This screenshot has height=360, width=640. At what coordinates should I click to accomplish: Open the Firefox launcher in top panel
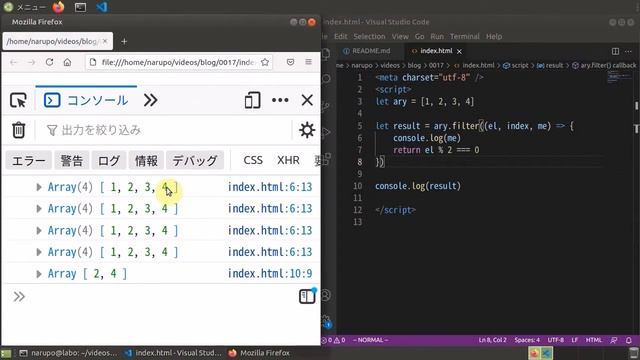tap(58, 7)
